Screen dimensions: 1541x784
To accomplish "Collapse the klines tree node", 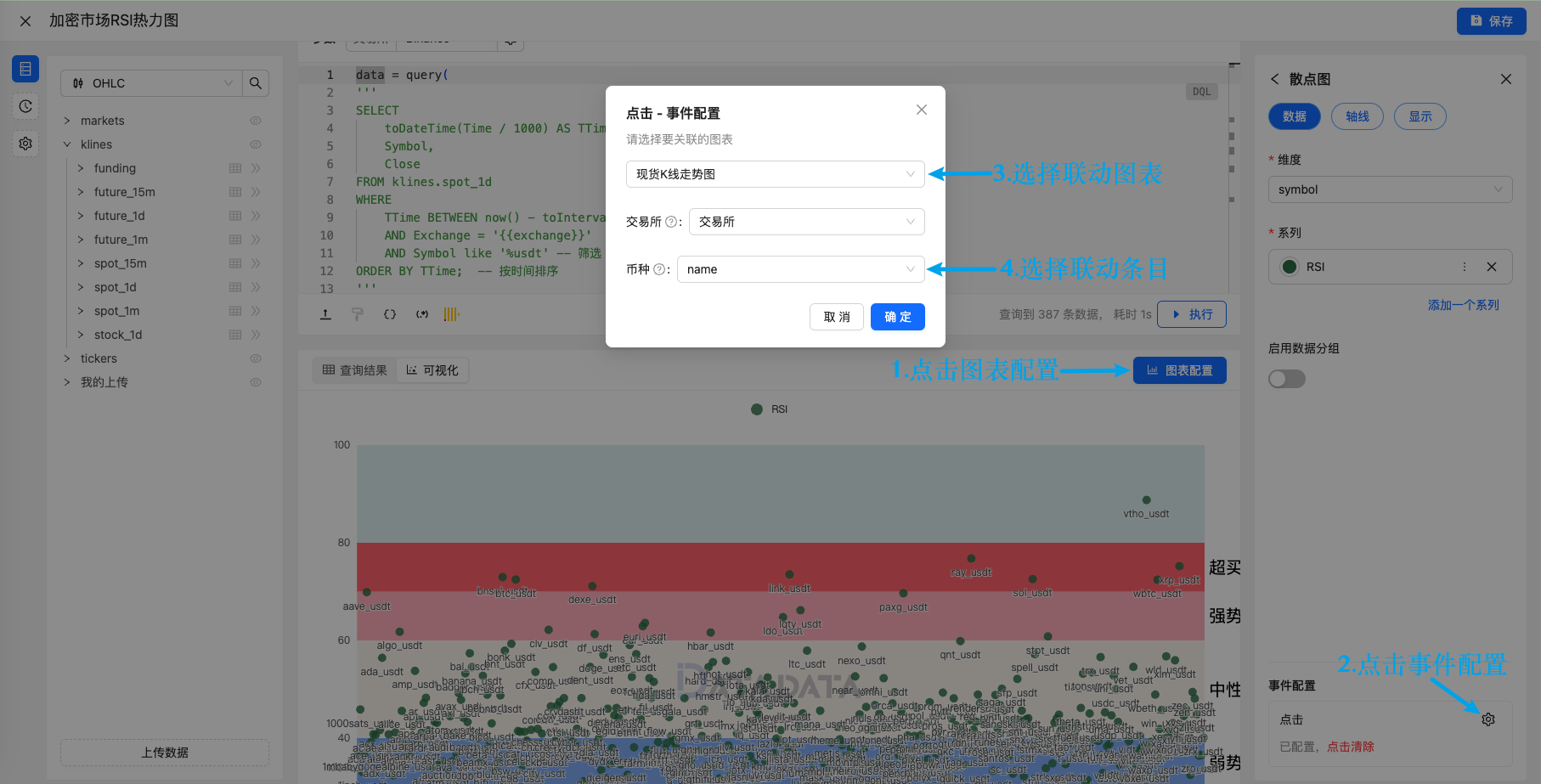I will coord(67,144).
